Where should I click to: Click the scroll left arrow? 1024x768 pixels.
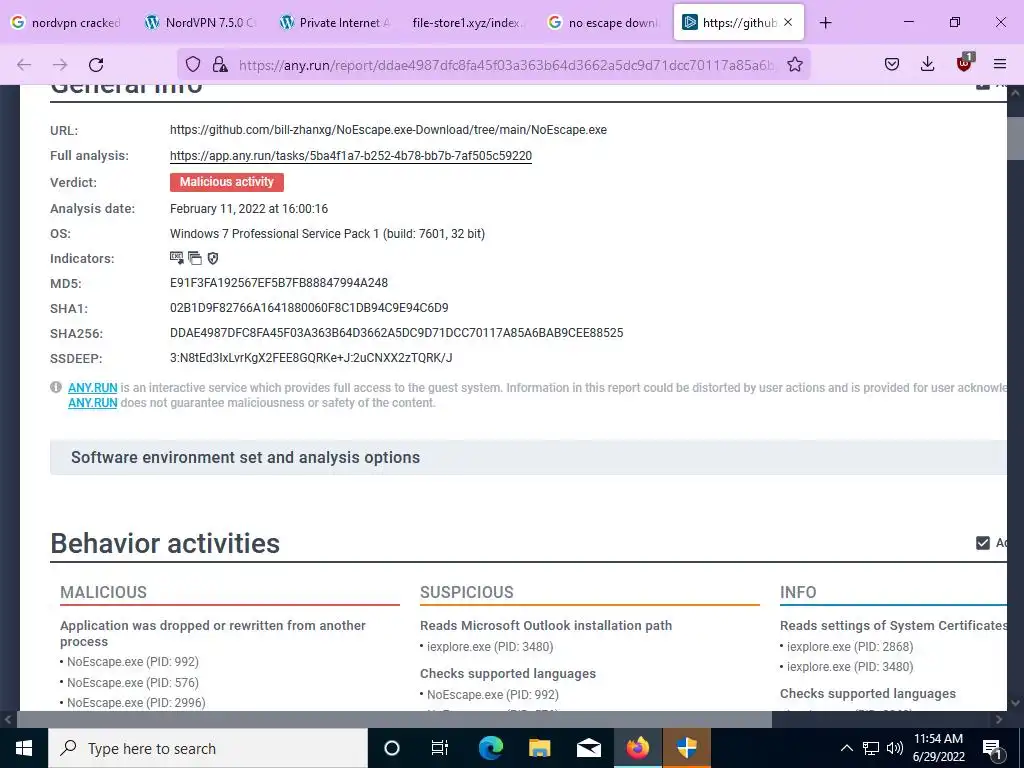(8, 719)
